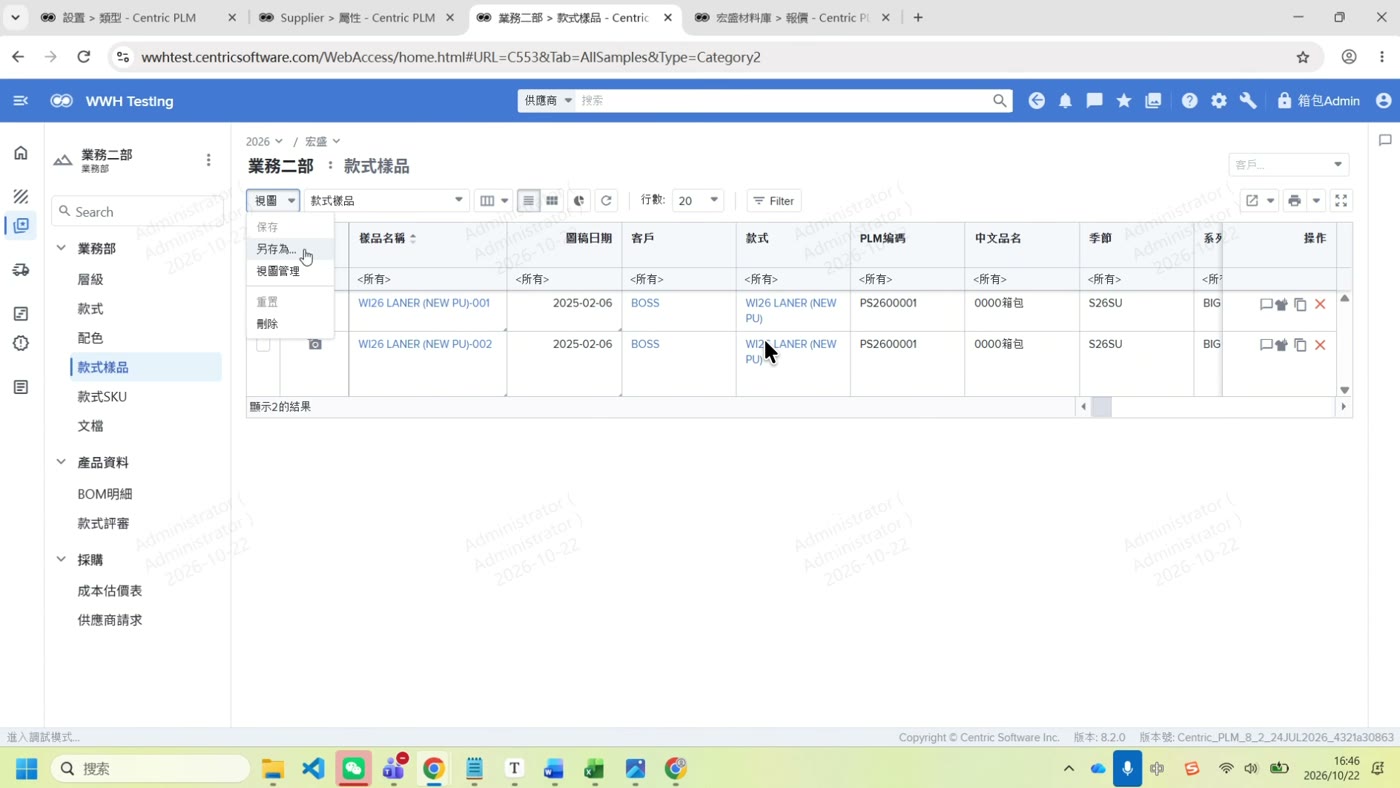This screenshot has width=1400, height=788.
Task: Open the BOSS customer link in the -002 row
Action: [645, 344]
